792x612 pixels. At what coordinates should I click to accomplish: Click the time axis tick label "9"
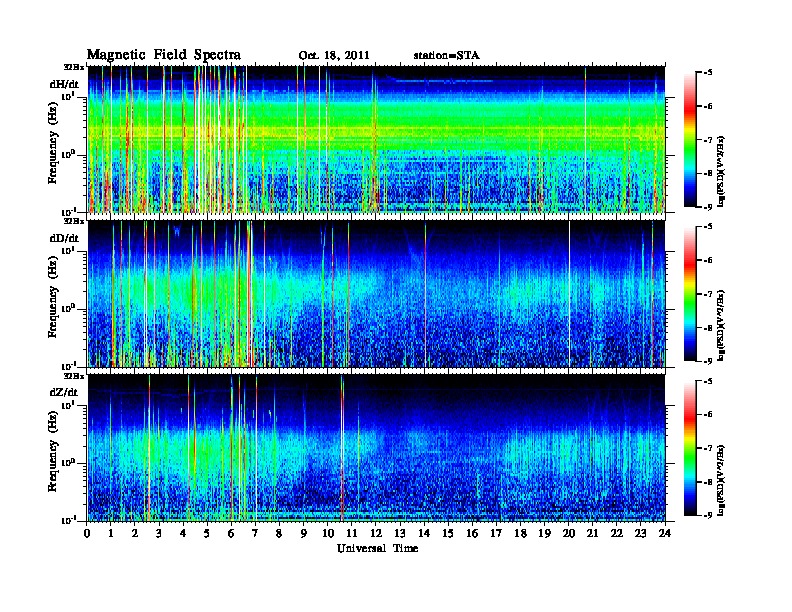coord(304,533)
